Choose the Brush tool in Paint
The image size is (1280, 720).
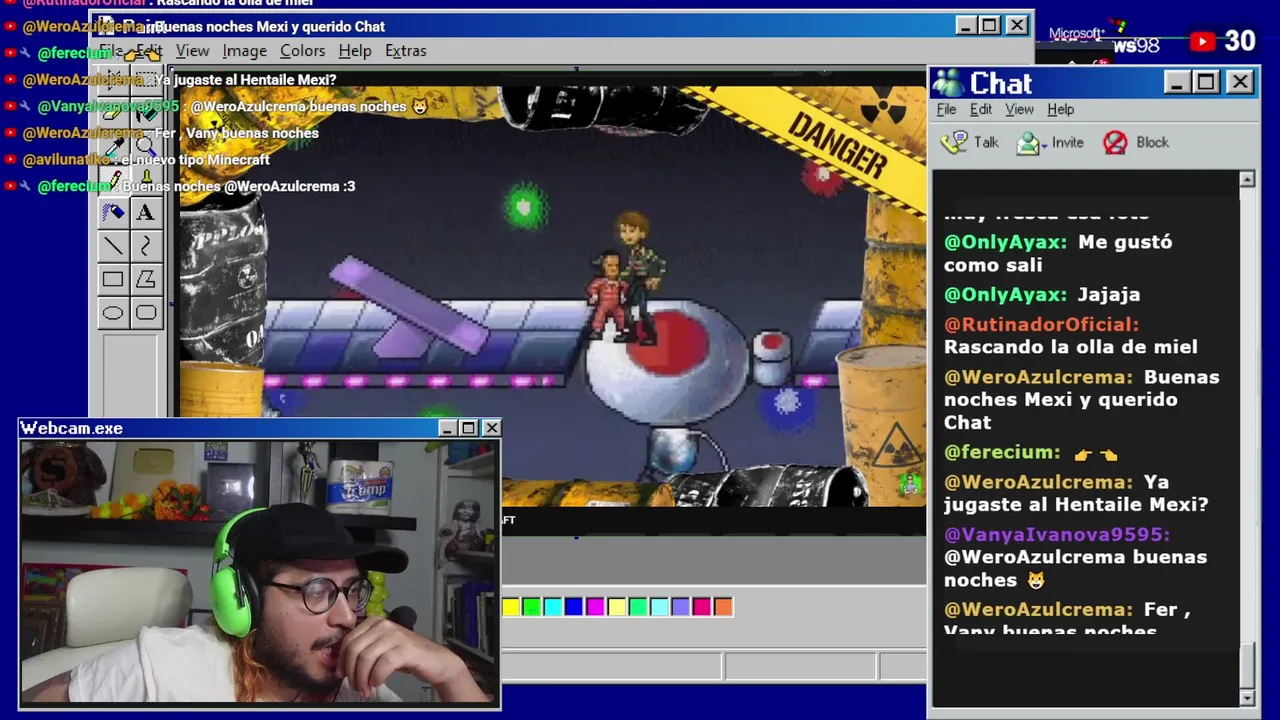[145, 179]
